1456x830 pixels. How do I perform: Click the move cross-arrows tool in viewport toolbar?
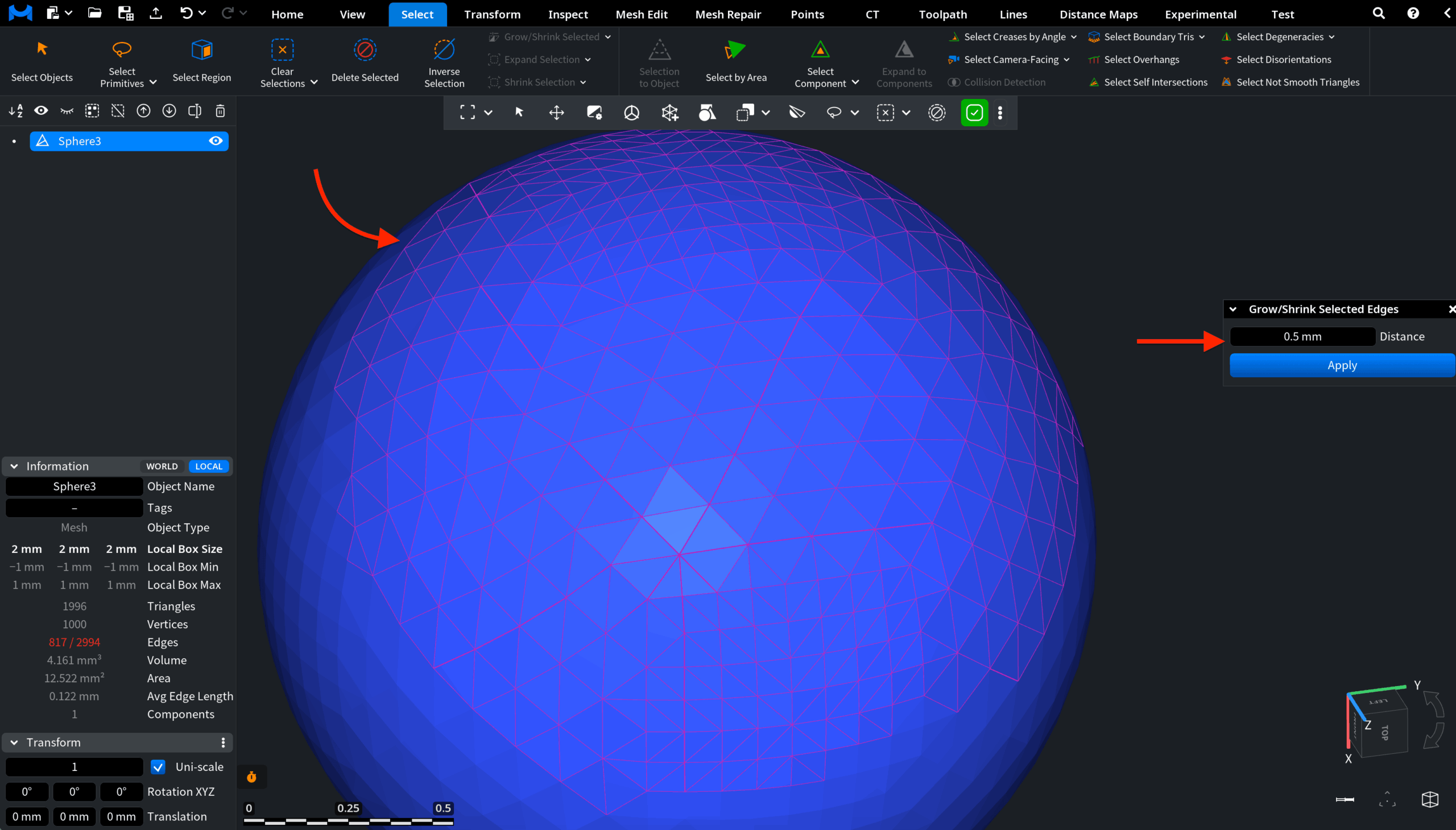[556, 112]
